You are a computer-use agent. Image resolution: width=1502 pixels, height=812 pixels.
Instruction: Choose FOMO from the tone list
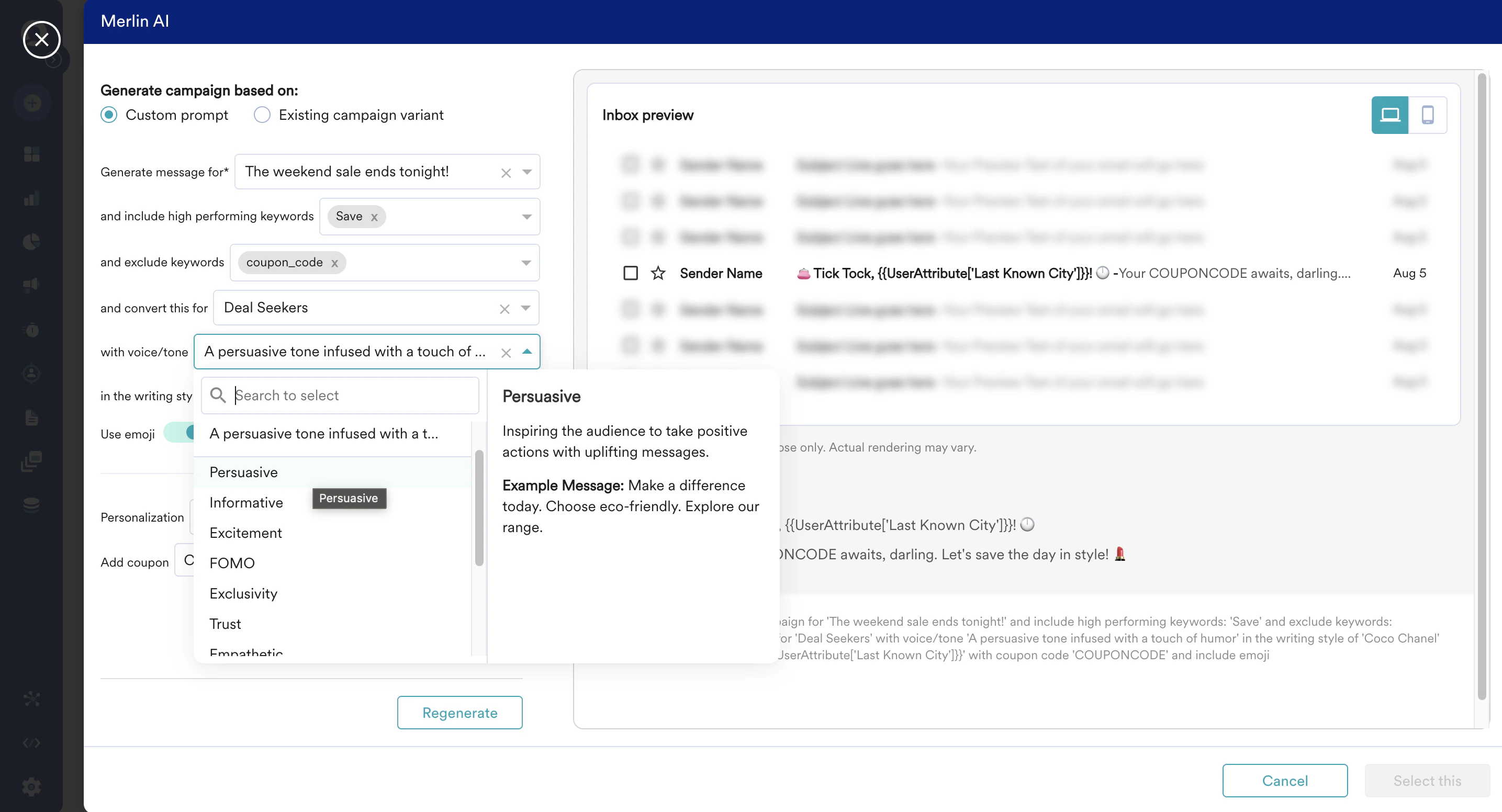232,562
